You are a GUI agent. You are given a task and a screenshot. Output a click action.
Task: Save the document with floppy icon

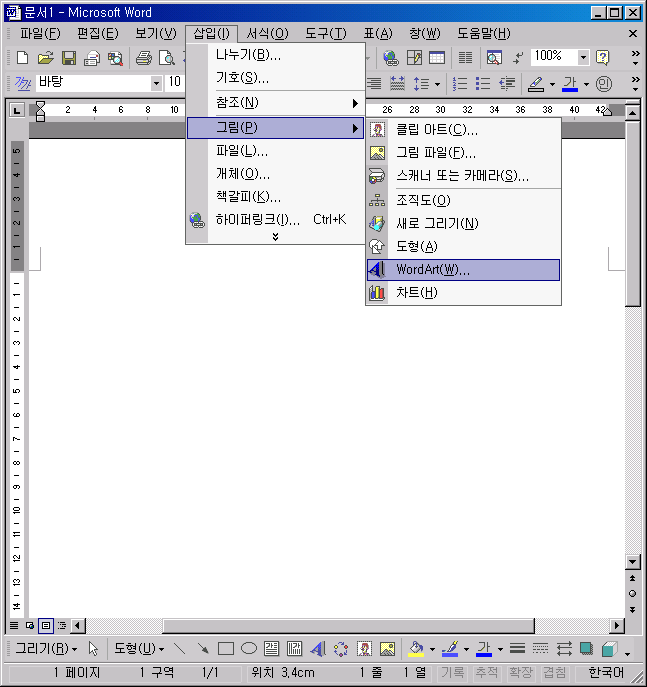point(69,58)
